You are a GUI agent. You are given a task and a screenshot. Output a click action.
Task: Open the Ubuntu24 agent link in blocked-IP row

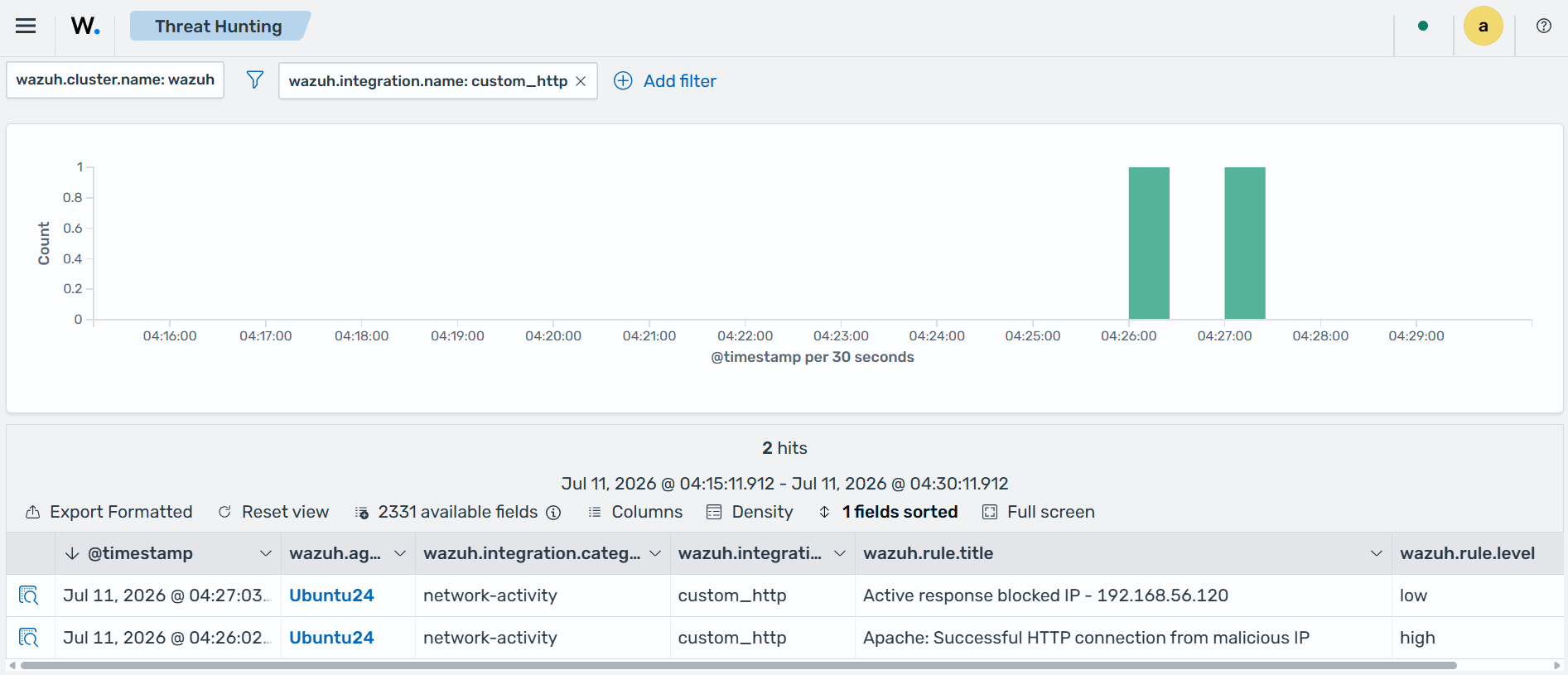pos(331,595)
